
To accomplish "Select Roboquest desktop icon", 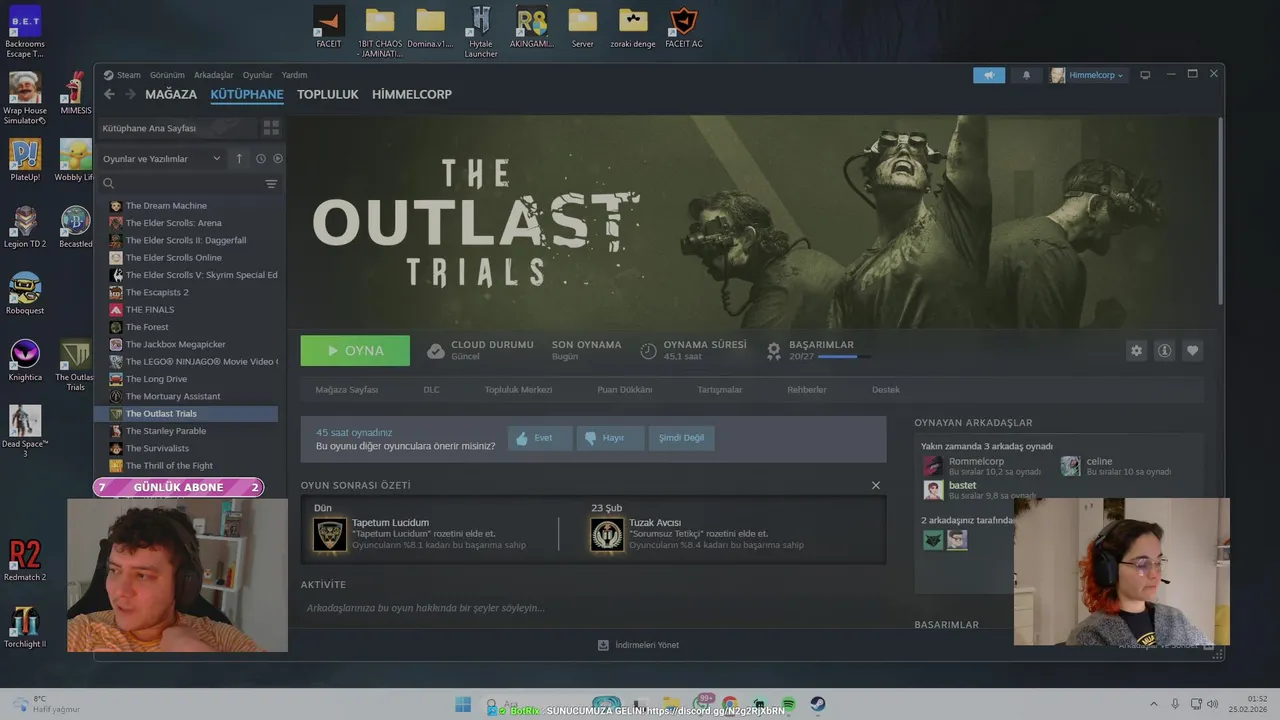I will point(25,293).
